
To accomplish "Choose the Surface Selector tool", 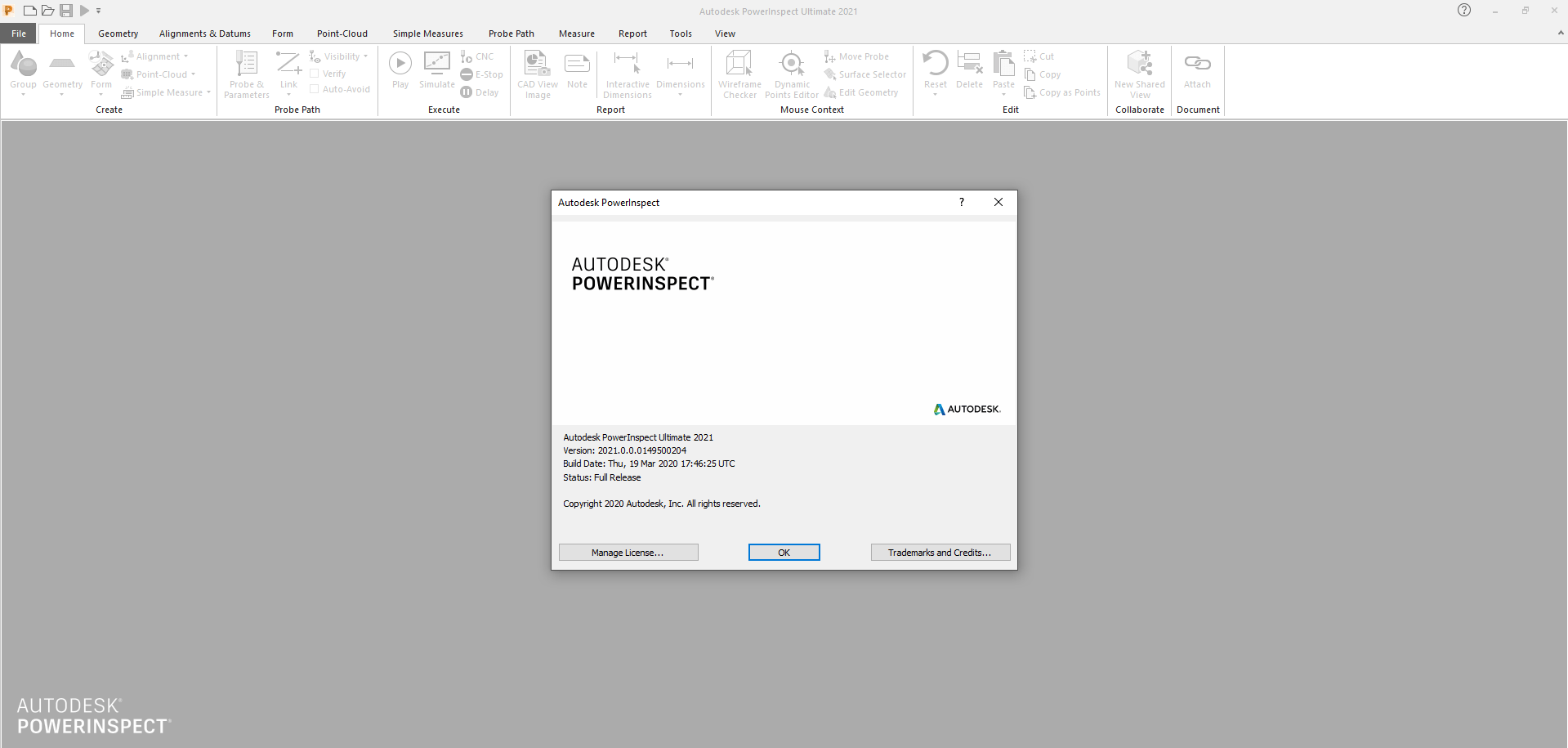I will pyautogui.click(x=864, y=74).
